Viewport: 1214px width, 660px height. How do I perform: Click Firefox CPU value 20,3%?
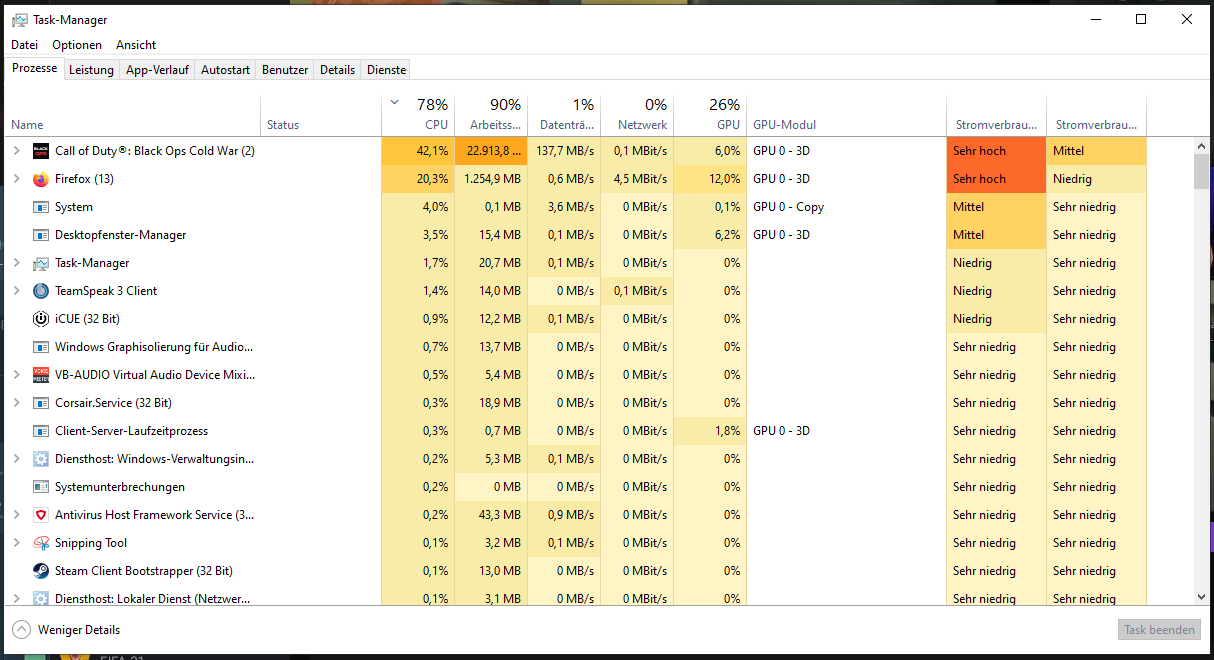click(x=418, y=179)
